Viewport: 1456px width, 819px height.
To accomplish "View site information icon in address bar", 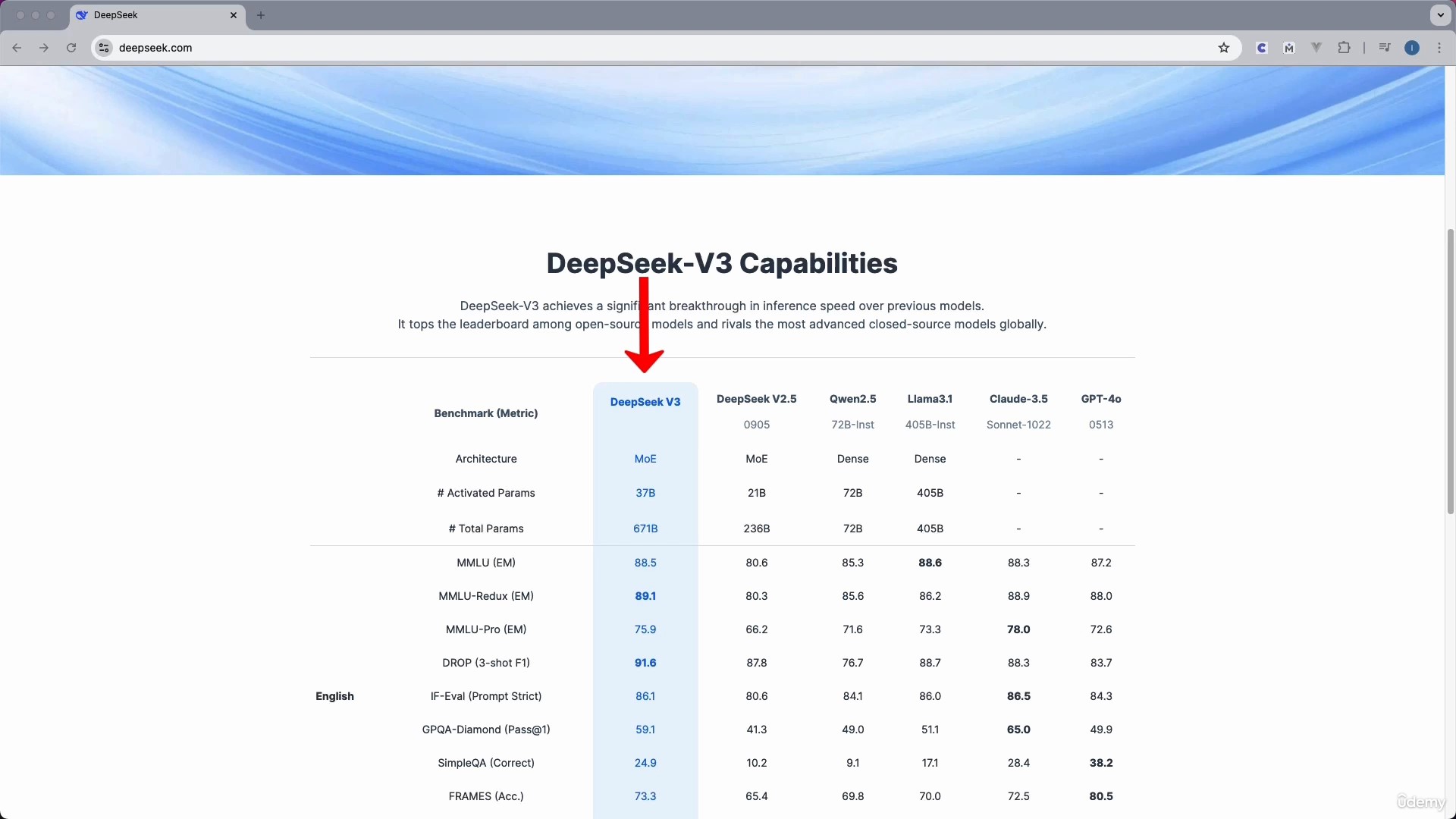I will (x=105, y=48).
